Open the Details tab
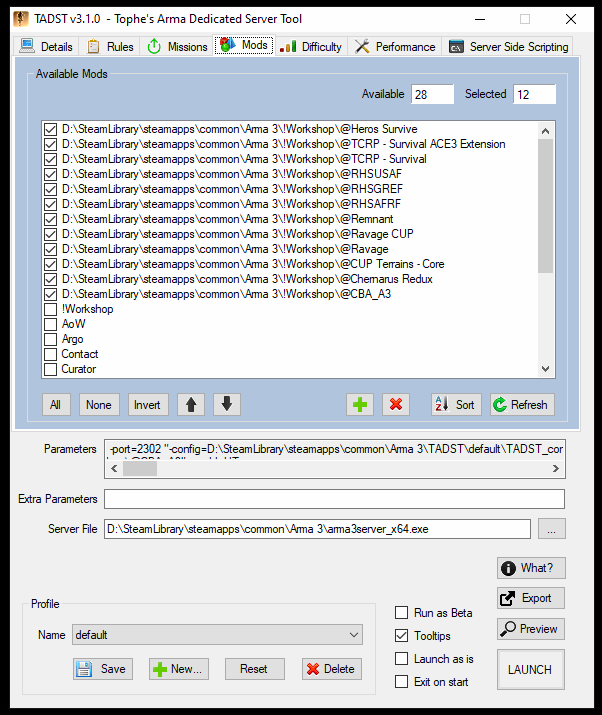602x715 pixels. tap(46, 46)
